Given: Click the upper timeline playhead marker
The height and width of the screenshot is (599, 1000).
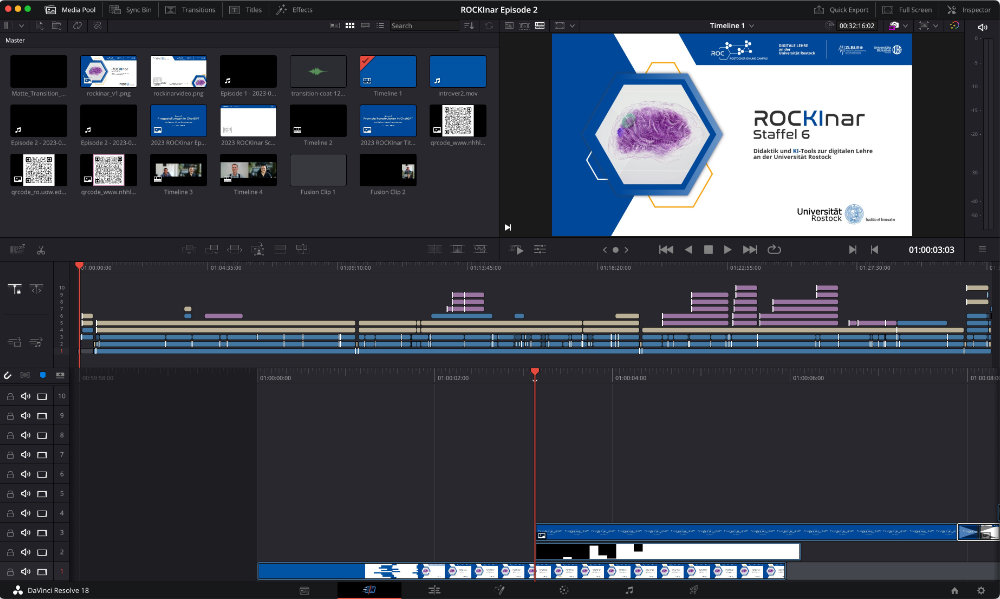Looking at the screenshot, I should pos(79,265).
